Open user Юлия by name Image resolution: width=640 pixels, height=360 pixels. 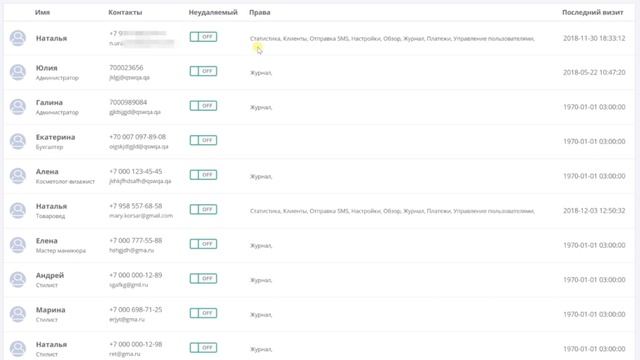(x=47, y=68)
